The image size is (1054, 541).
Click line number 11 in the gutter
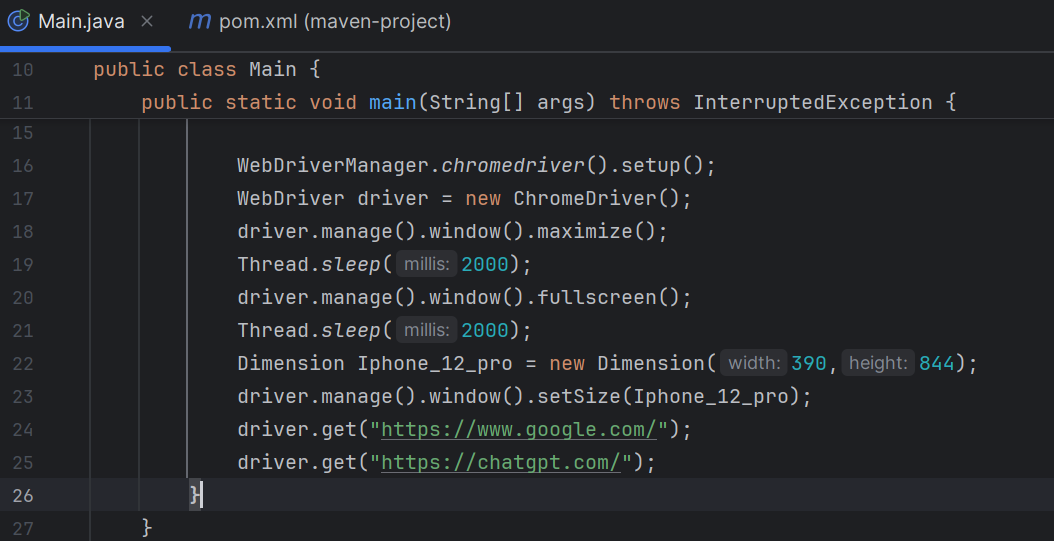pos(22,103)
